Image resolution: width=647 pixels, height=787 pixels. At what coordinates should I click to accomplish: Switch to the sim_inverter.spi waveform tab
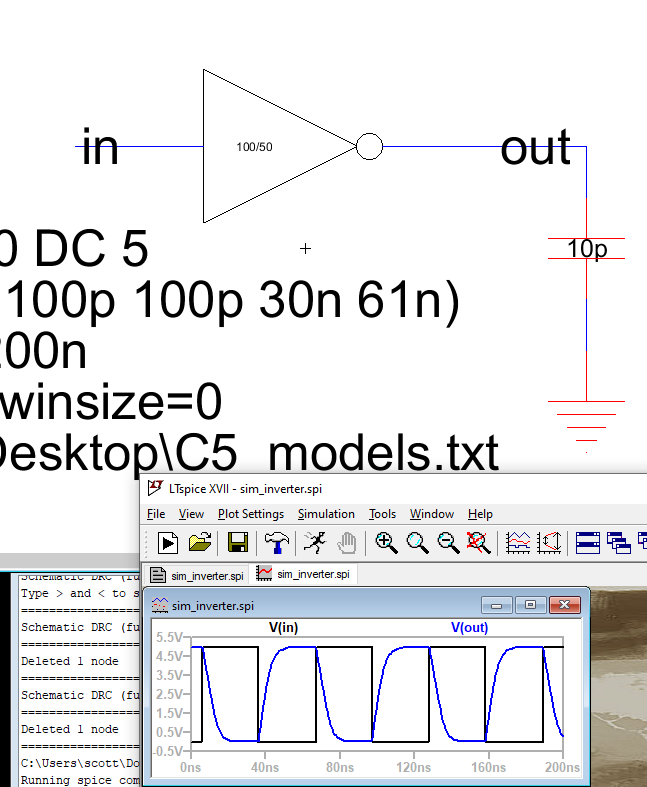coord(305,574)
